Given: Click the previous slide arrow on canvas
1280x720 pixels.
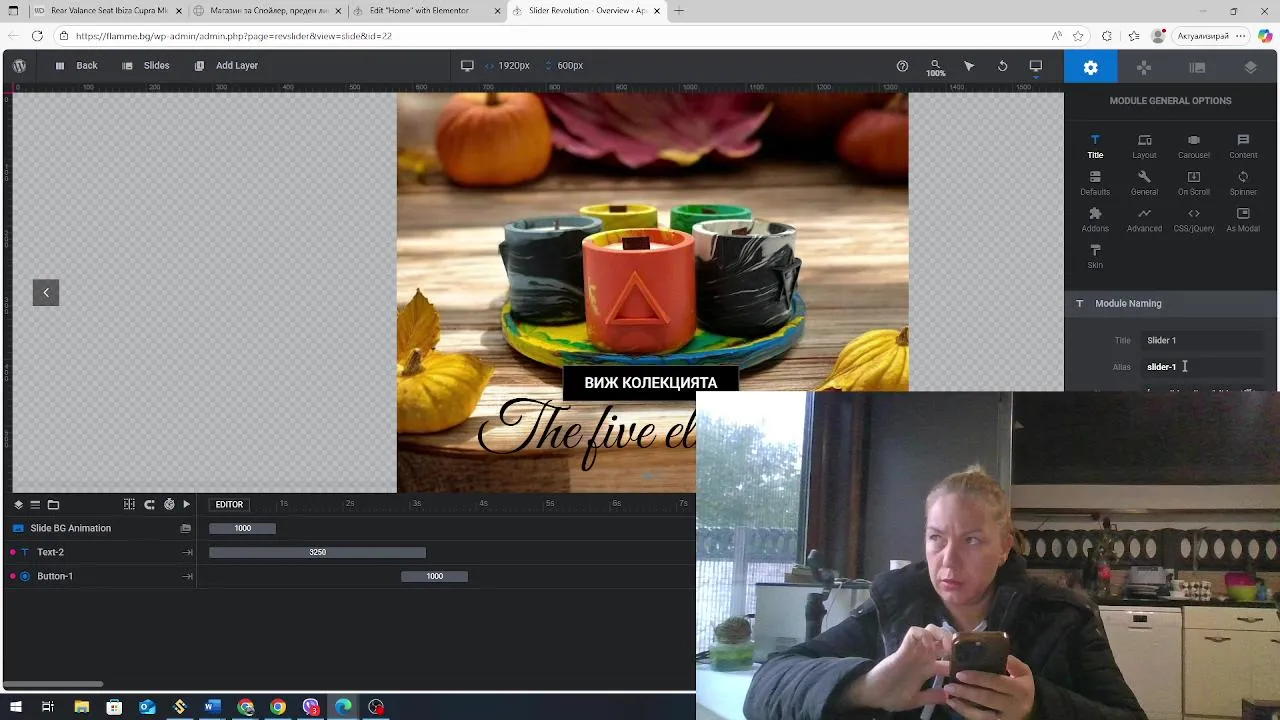Looking at the screenshot, I should tap(46, 292).
